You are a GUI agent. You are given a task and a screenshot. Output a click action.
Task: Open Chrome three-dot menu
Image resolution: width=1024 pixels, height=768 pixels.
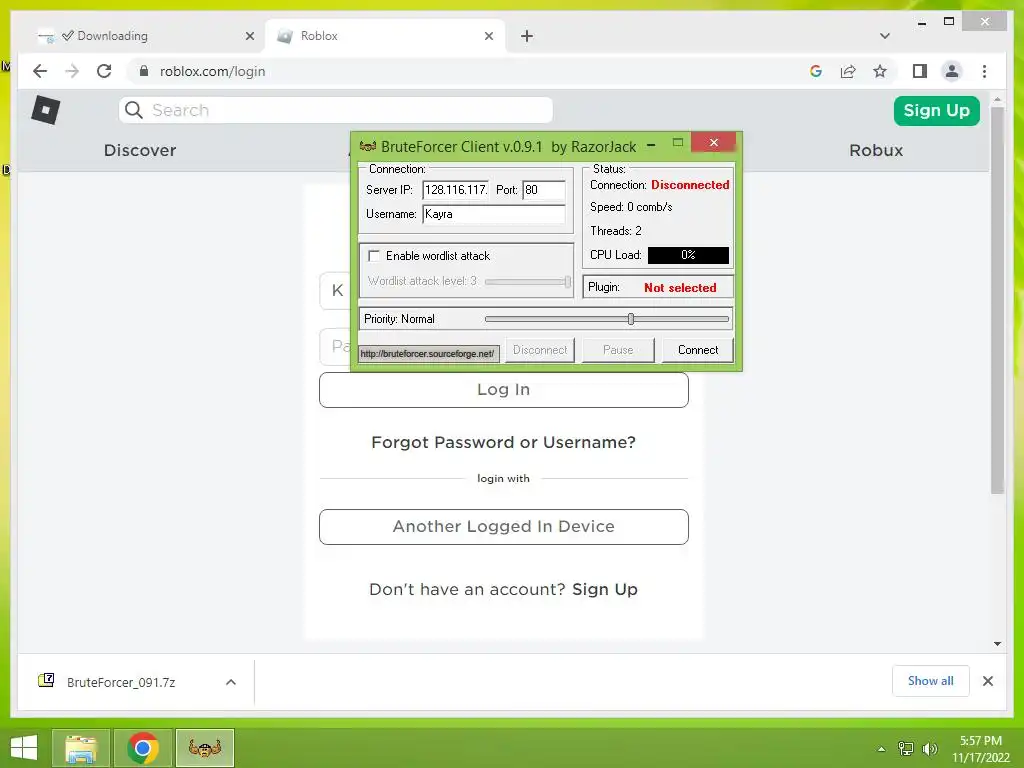point(984,71)
